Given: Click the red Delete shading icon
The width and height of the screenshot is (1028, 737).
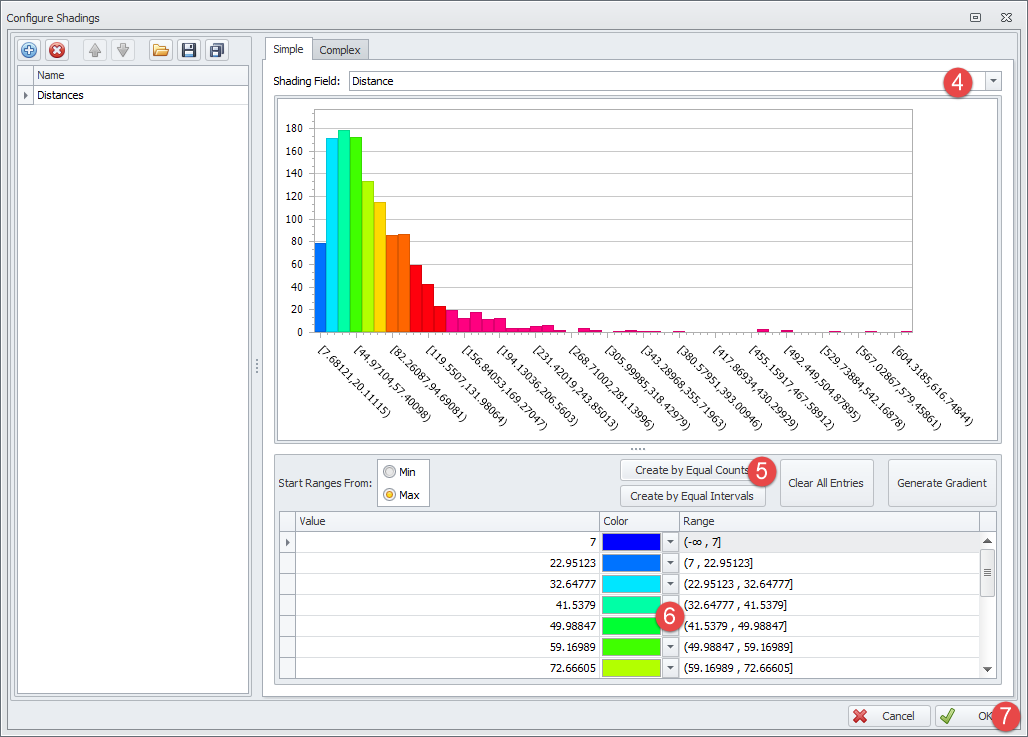Looking at the screenshot, I should (57, 50).
